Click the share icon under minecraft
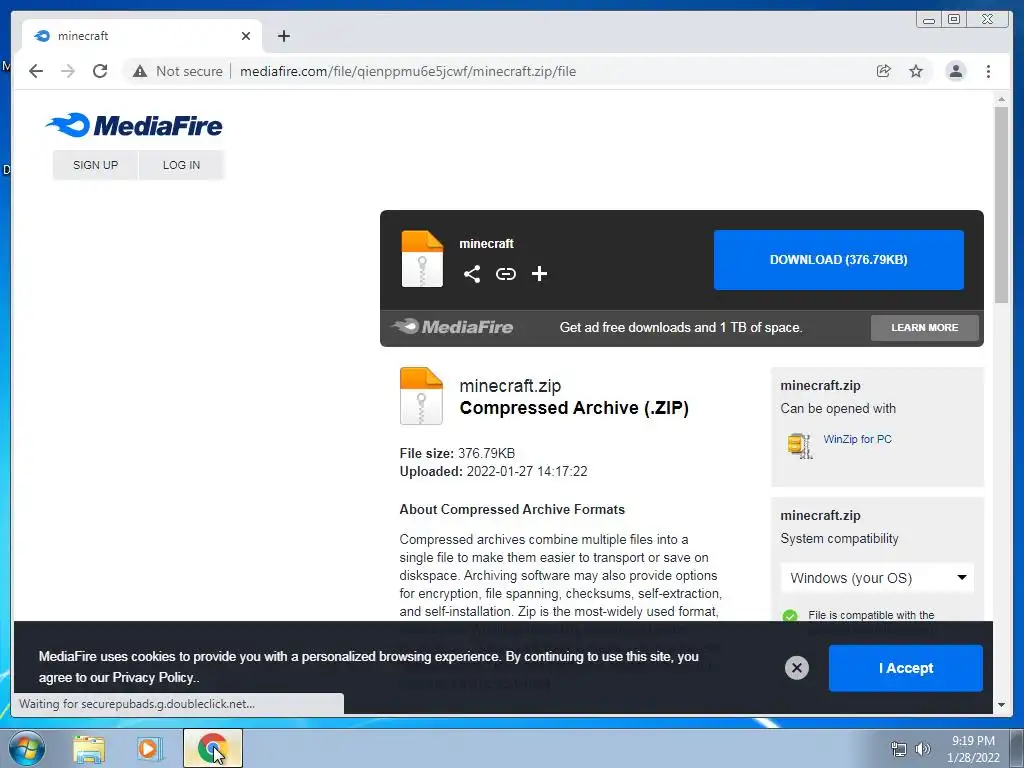1024x768 pixels. click(x=472, y=274)
